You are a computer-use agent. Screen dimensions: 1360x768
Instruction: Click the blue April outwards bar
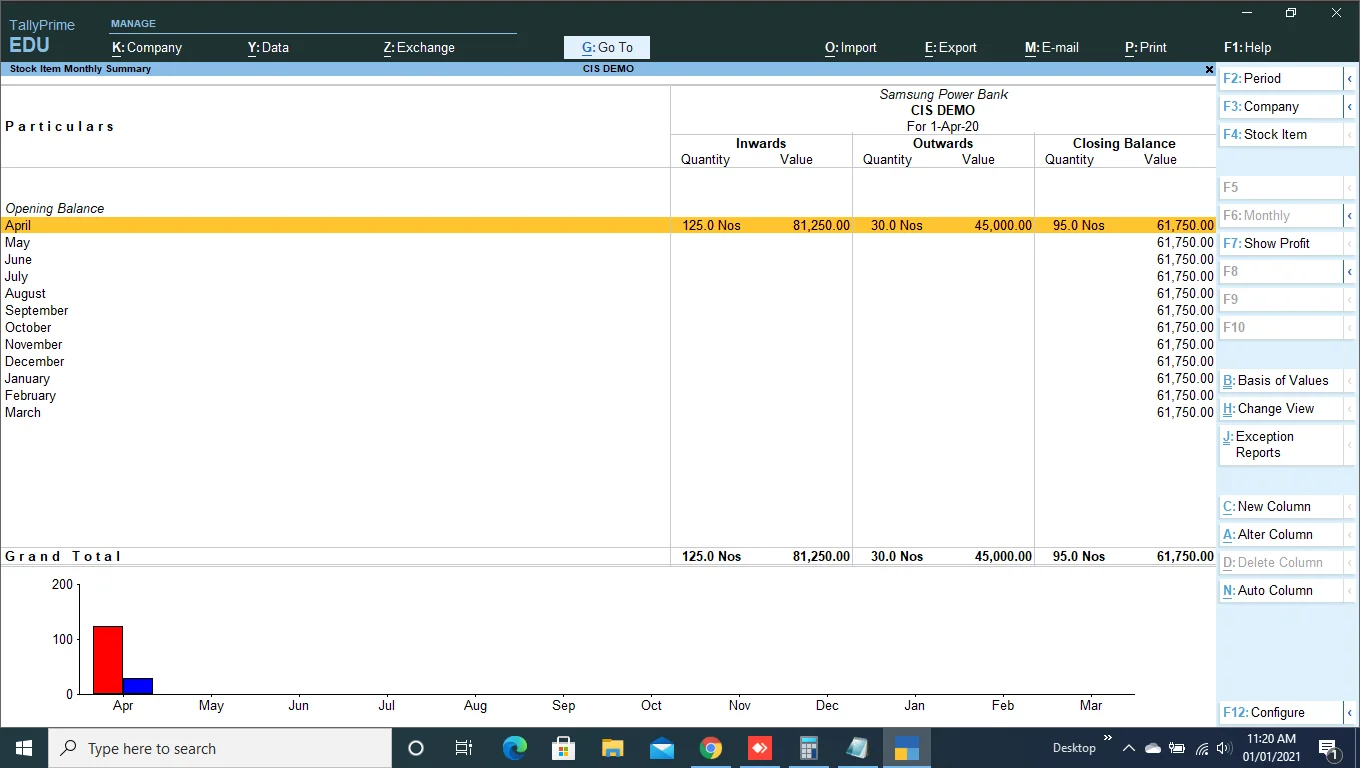pos(138,686)
